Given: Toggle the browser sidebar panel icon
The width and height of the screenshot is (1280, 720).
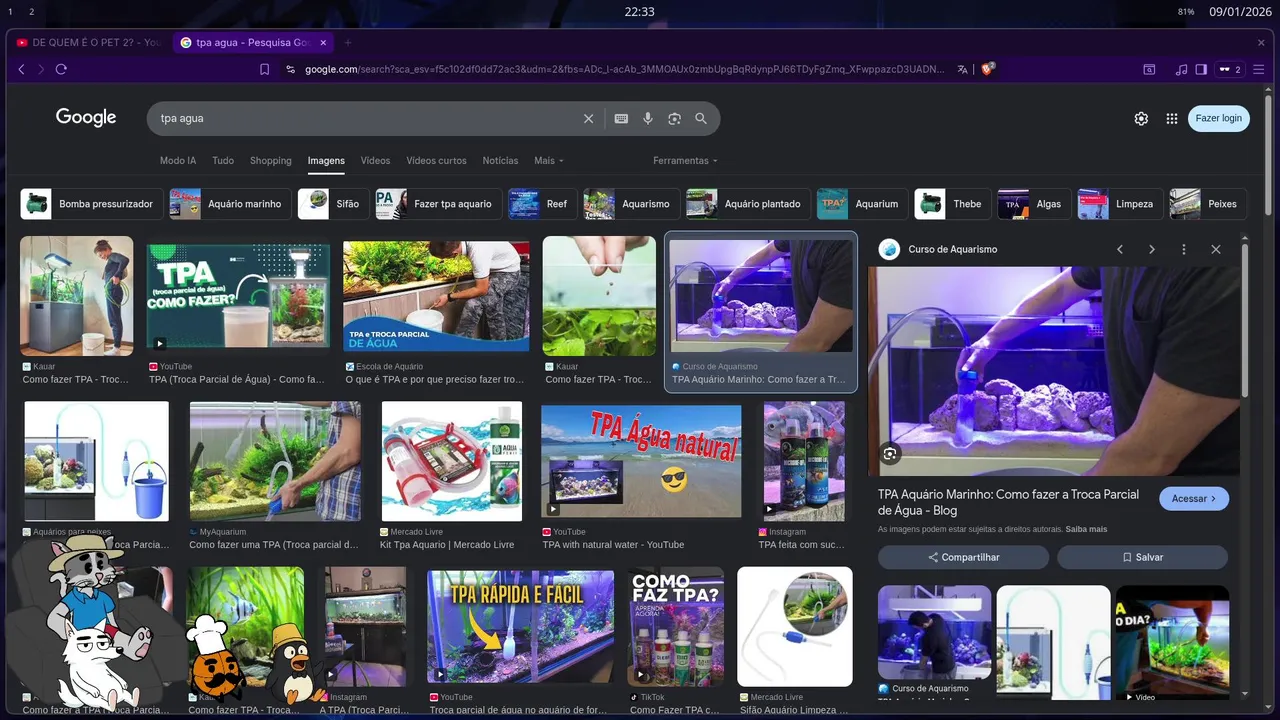Looking at the screenshot, I should (x=1202, y=69).
